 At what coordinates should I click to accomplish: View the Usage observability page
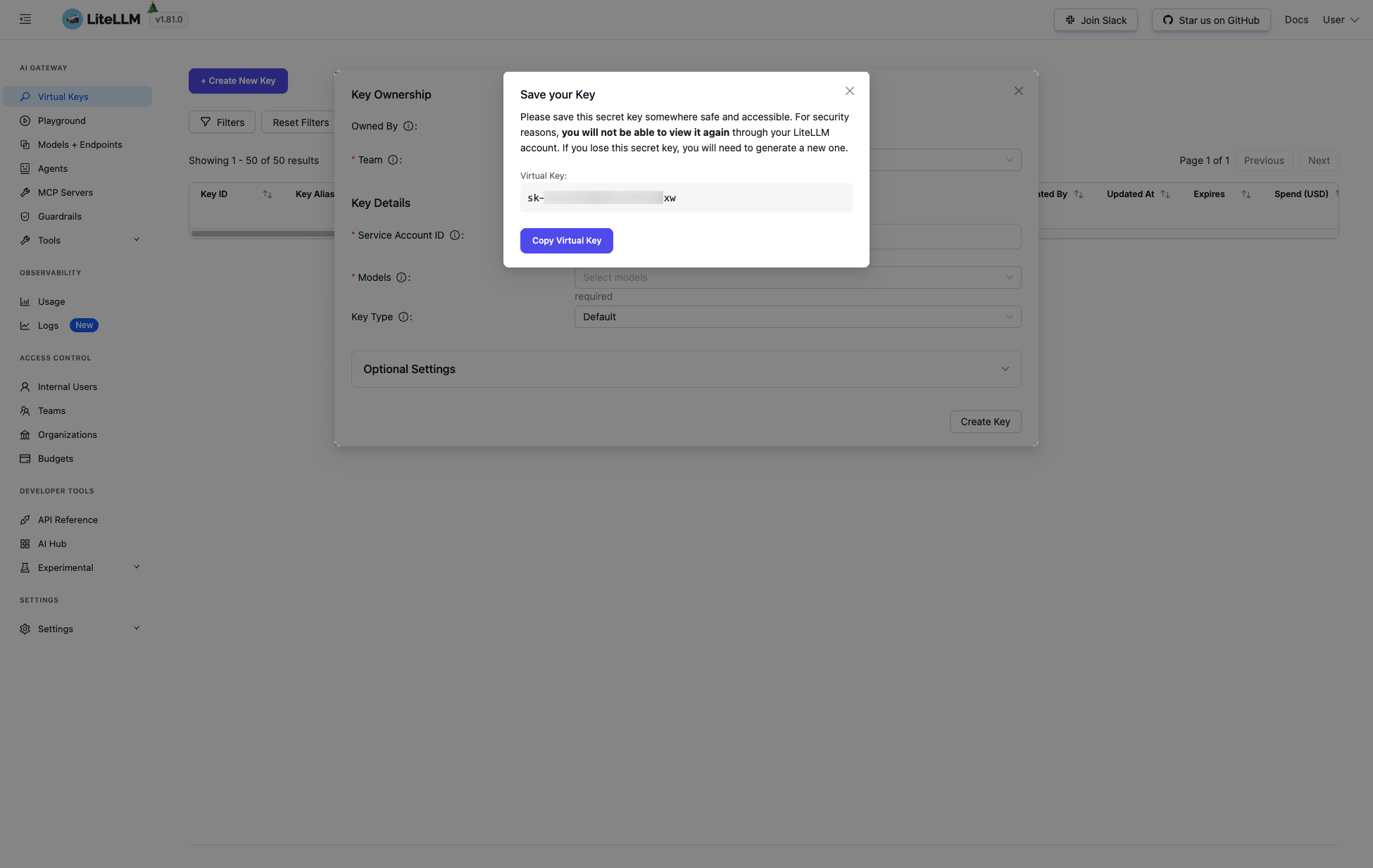point(51,301)
